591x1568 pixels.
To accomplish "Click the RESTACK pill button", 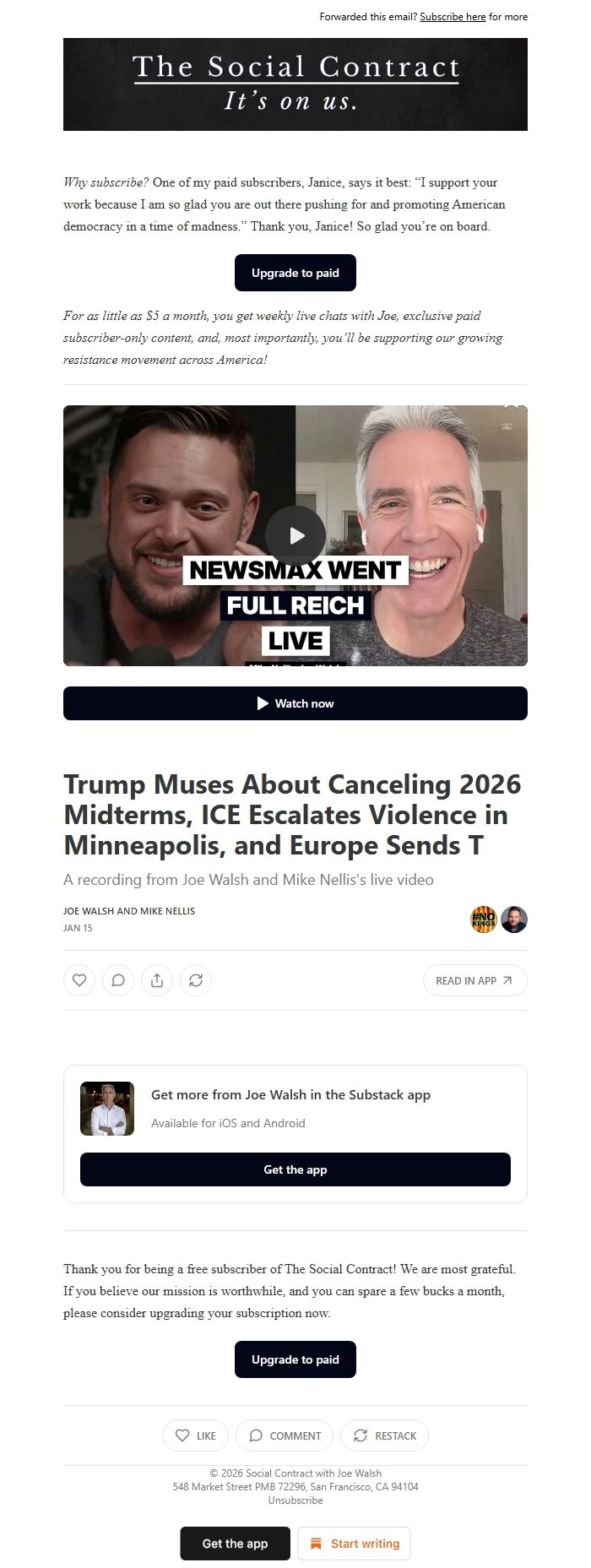I will pyautogui.click(x=385, y=1435).
